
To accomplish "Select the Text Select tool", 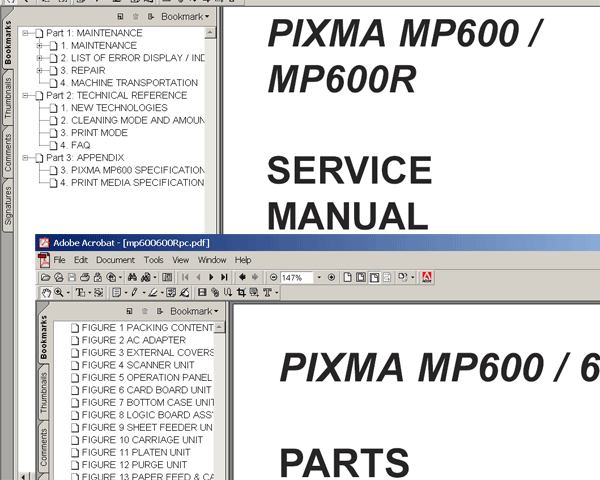I will click(x=80, y=293).
